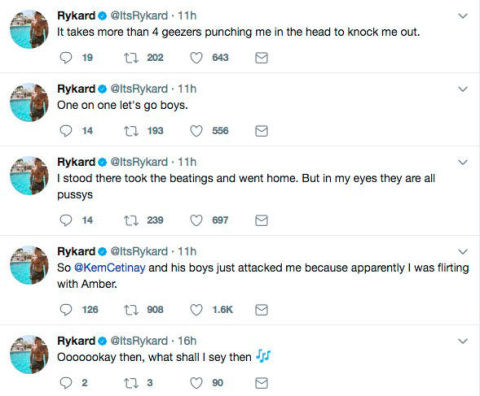Send 'One on one' tweet via direct message

pyautogui.click(x=261, y=131)
